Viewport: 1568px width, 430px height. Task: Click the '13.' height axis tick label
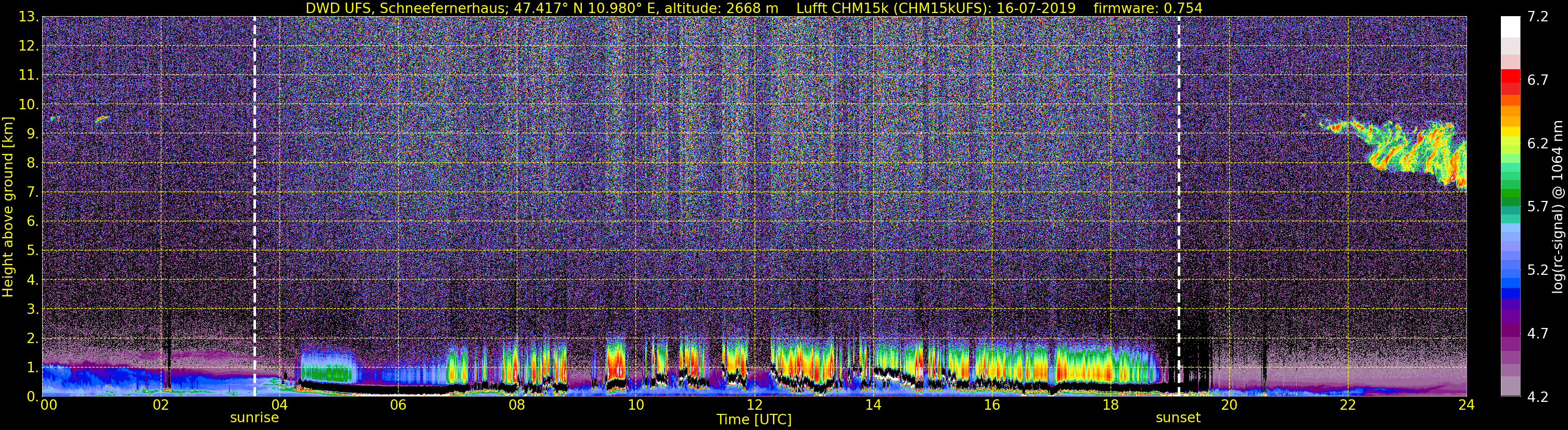tap(29, 17)
